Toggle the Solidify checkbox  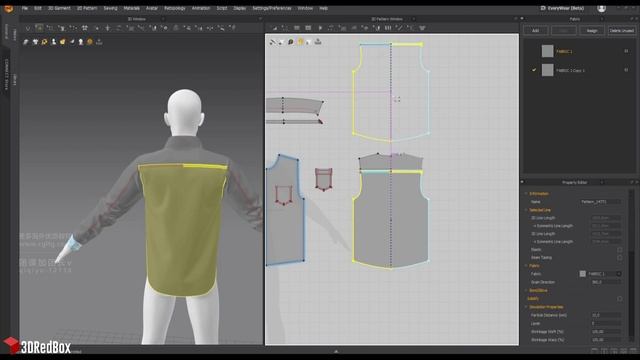point(620,299)
